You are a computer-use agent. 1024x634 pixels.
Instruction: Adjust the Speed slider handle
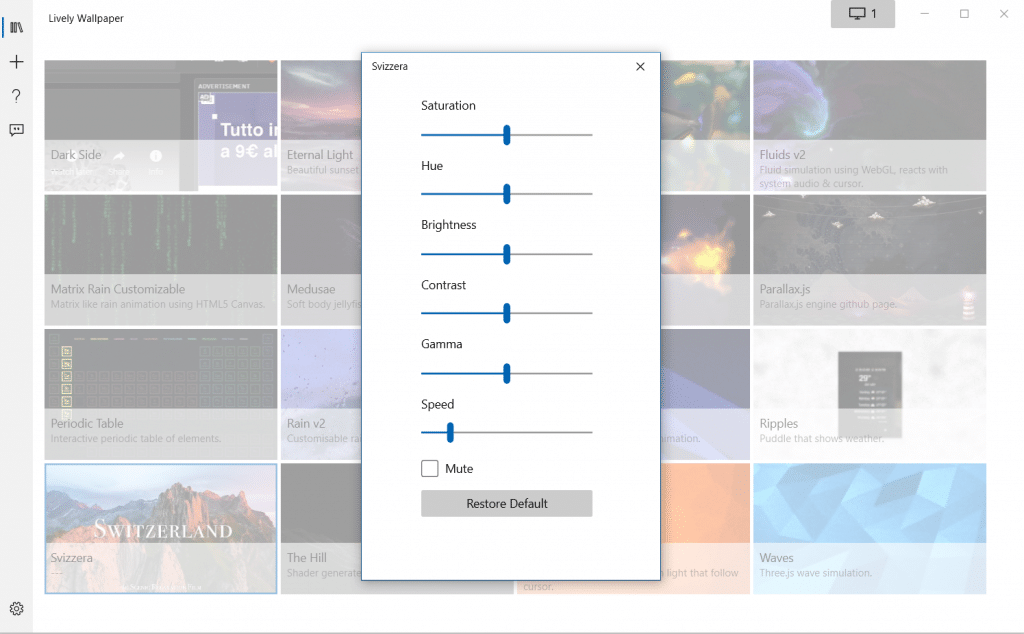[450, 432]
